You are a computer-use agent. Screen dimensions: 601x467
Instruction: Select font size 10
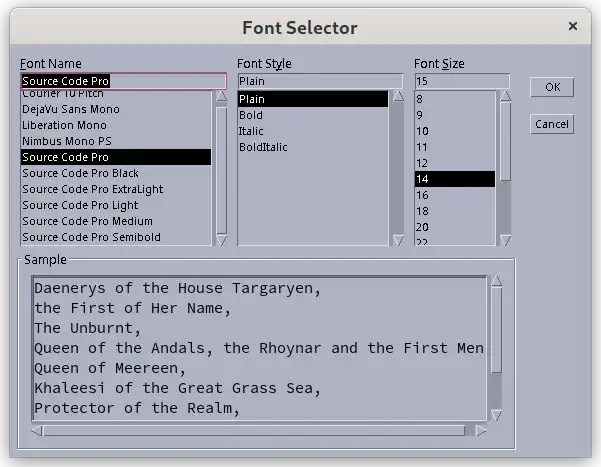(455, 132)
